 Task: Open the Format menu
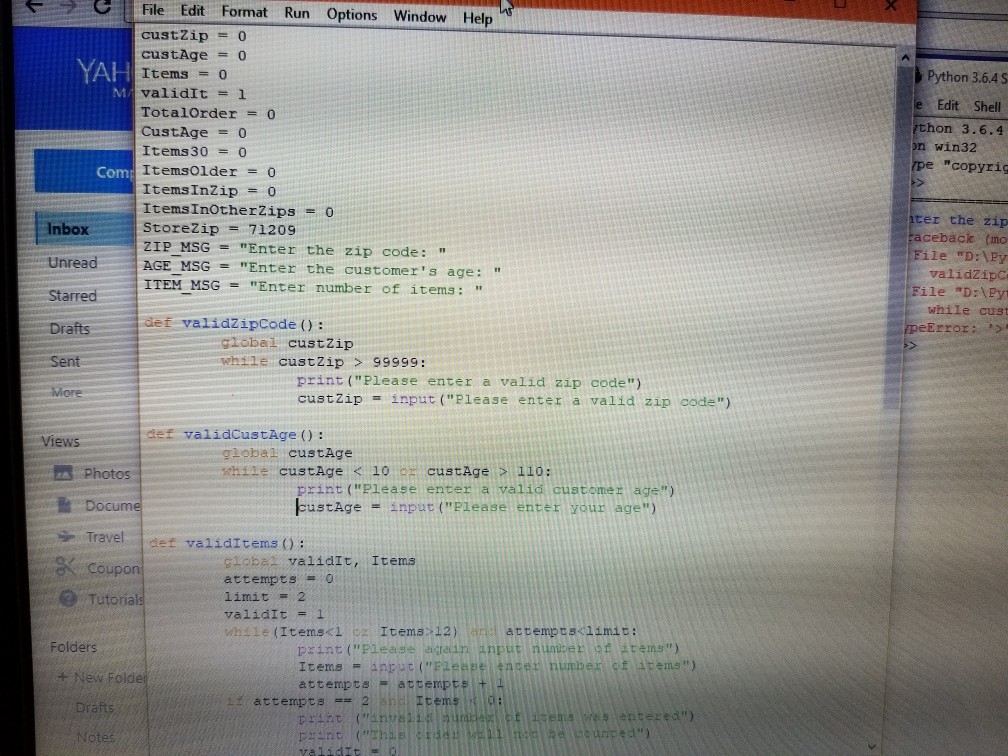click(x=244, y=12)
